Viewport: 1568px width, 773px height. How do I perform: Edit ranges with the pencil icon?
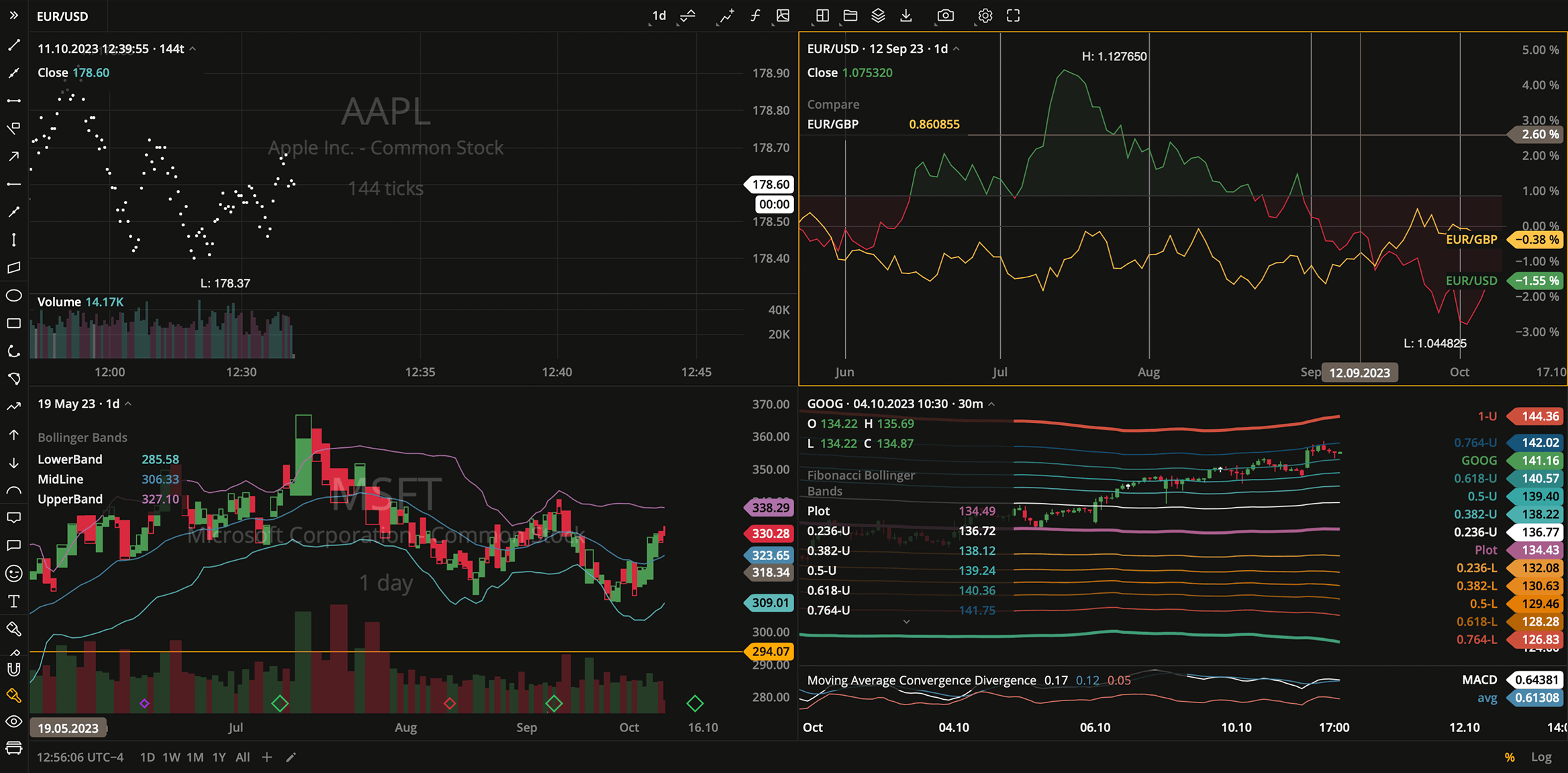click(x=291, y=758)
